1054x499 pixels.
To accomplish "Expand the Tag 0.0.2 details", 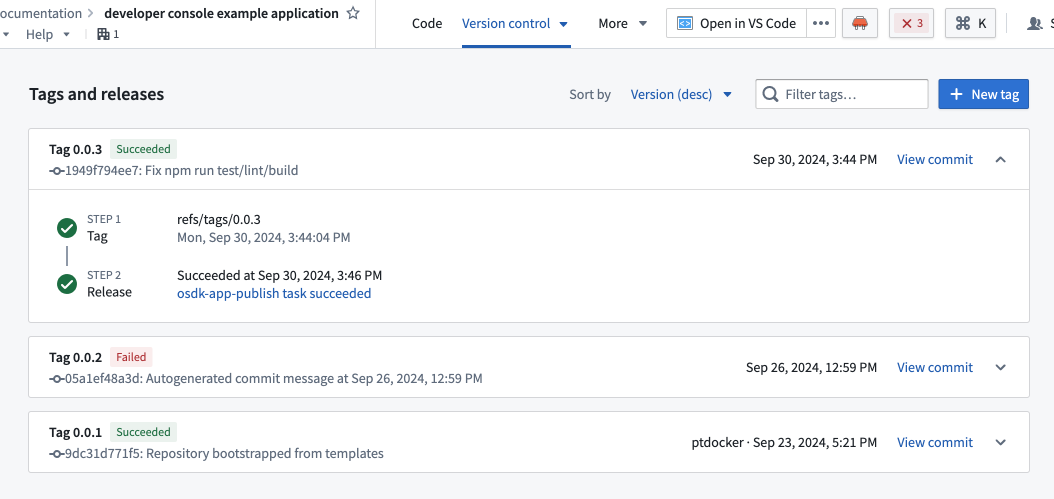I will pos(1001,367).
